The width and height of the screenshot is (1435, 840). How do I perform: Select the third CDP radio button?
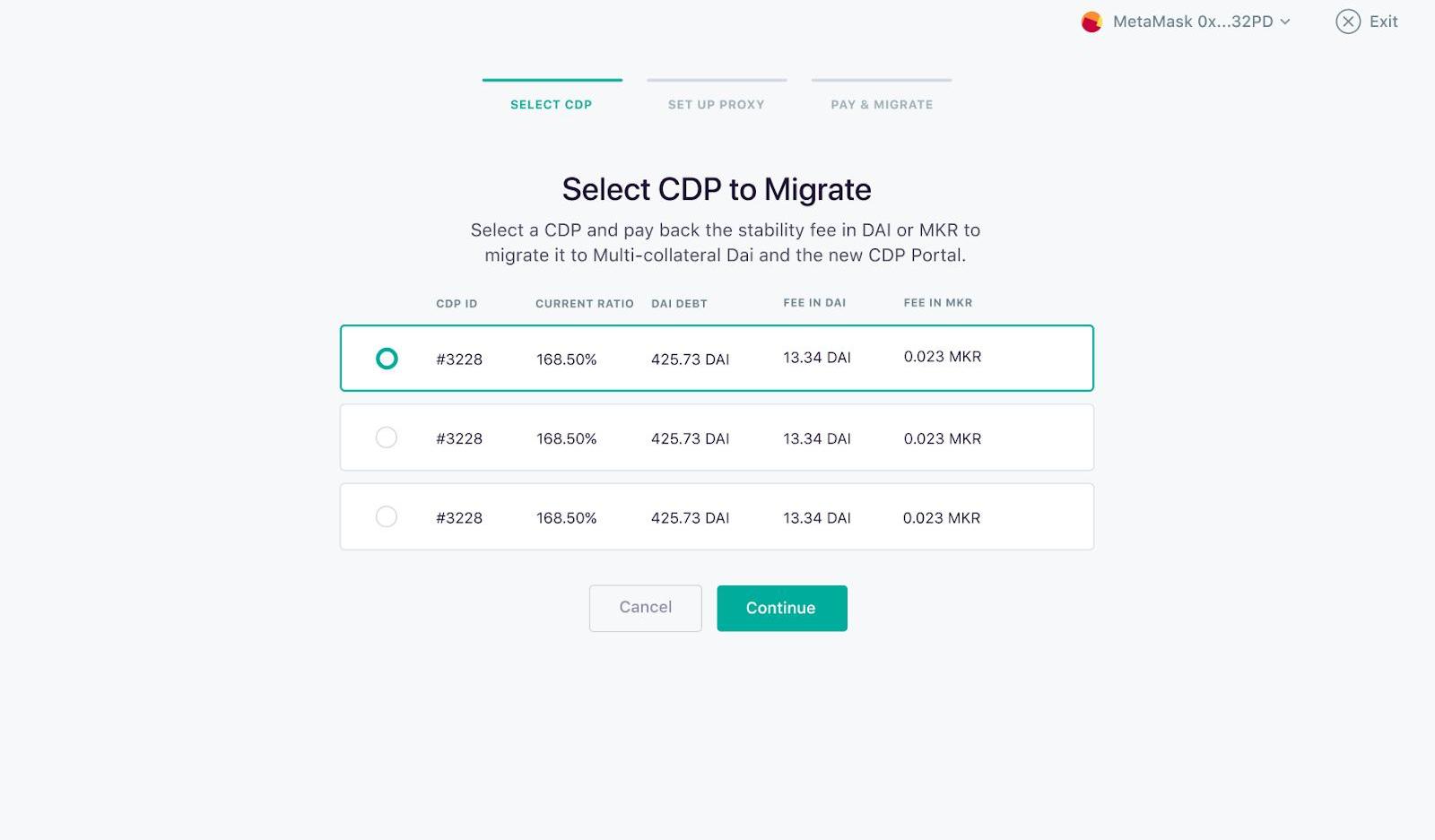(x=387, y=516)
